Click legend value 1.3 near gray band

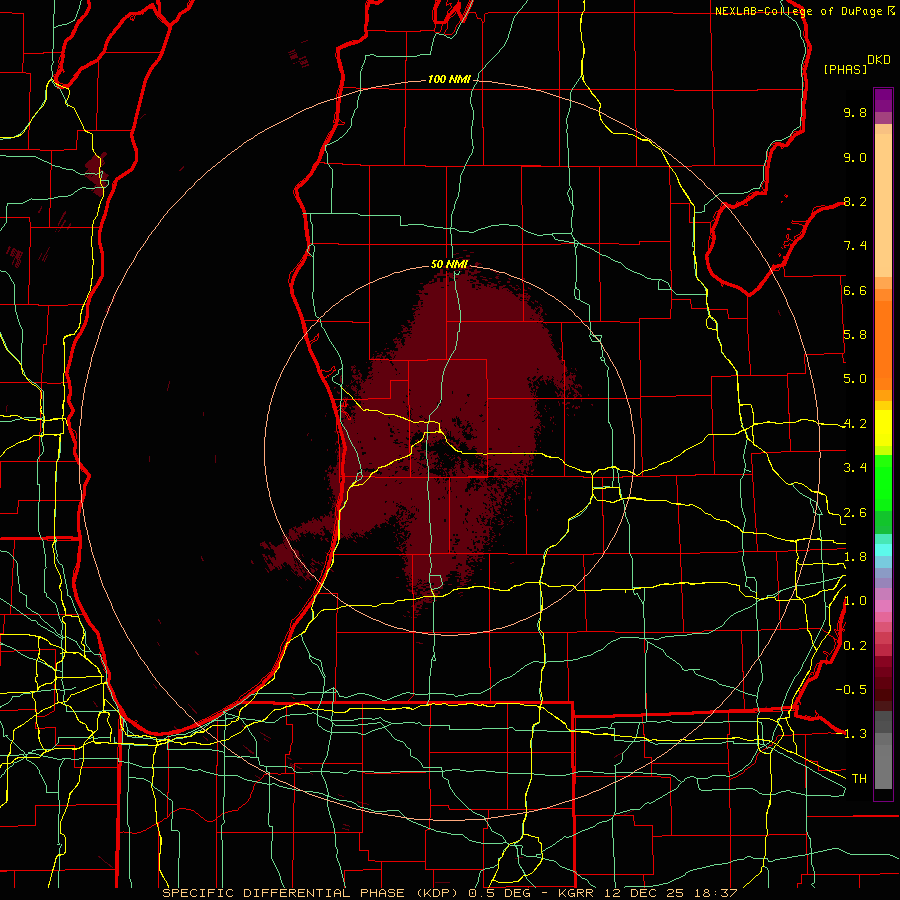(x=855, y=734)
